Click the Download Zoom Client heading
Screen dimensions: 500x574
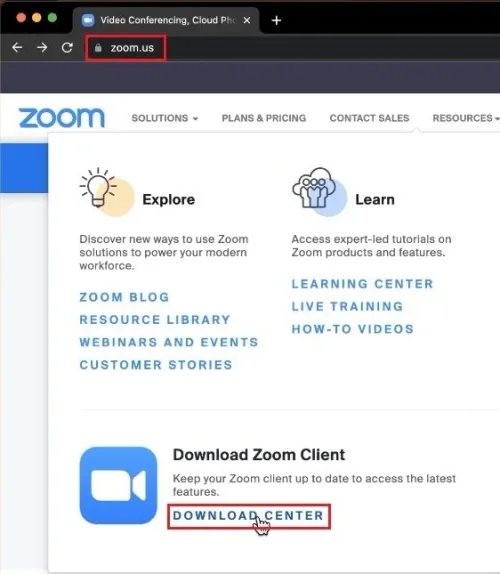point(259,455)
